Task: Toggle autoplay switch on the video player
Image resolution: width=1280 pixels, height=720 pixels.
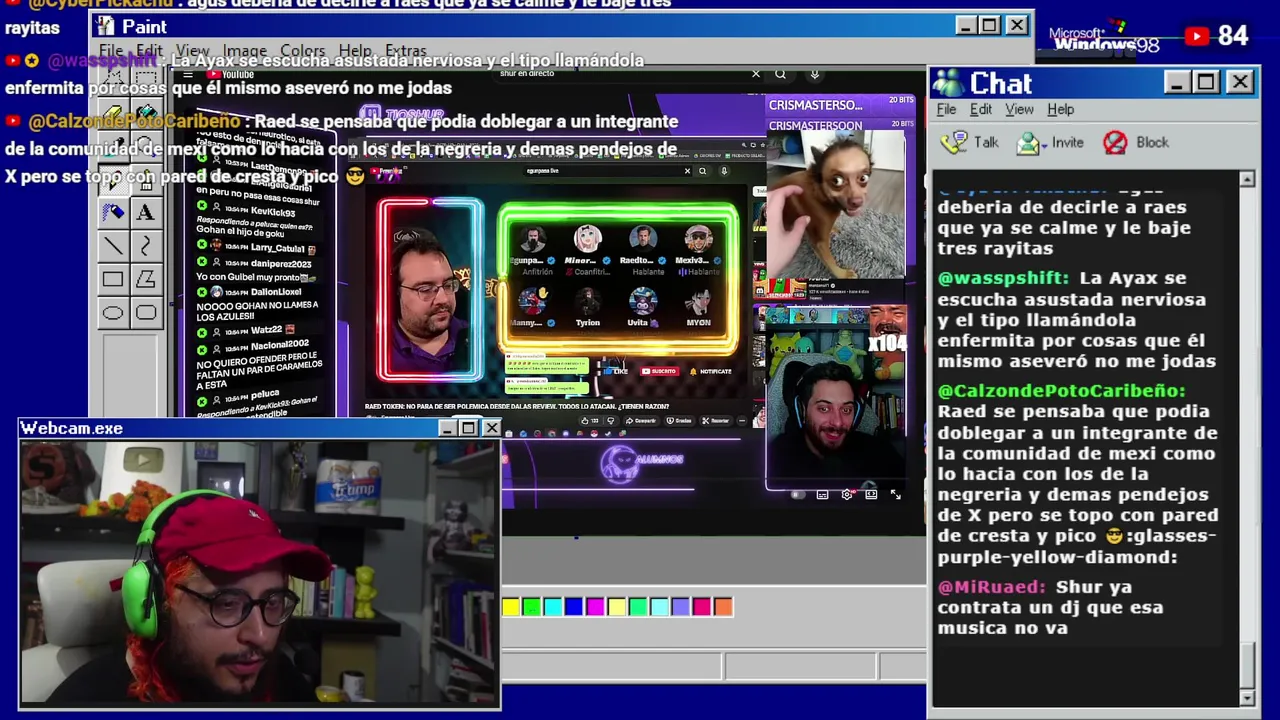Action: pyautogui.click(x=797, y=494)
